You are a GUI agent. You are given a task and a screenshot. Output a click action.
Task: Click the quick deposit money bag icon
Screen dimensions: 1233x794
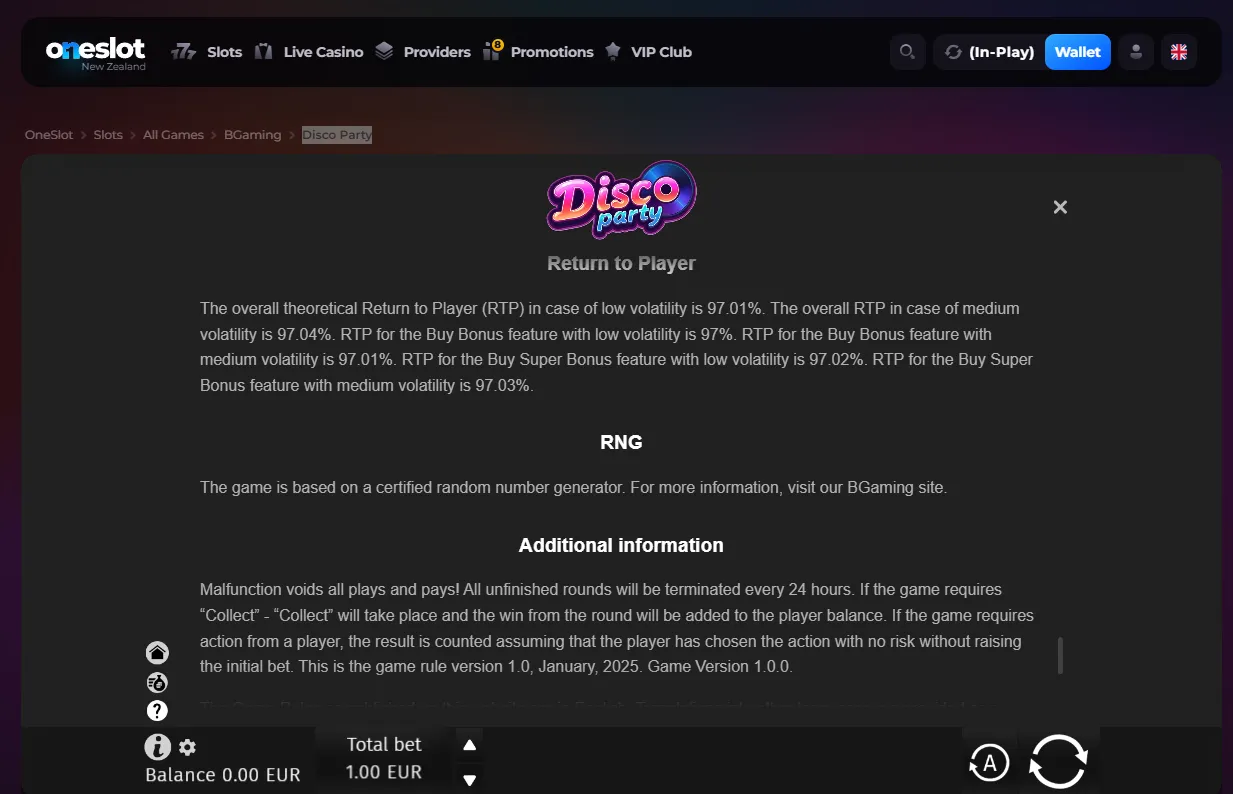coord(157,683)
